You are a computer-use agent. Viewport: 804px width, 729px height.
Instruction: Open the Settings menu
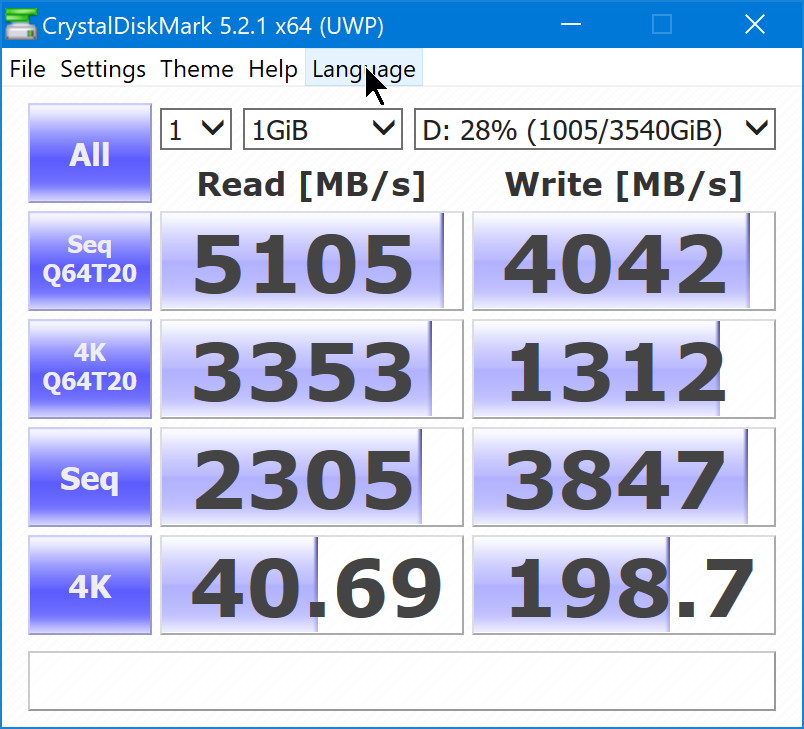102,69
